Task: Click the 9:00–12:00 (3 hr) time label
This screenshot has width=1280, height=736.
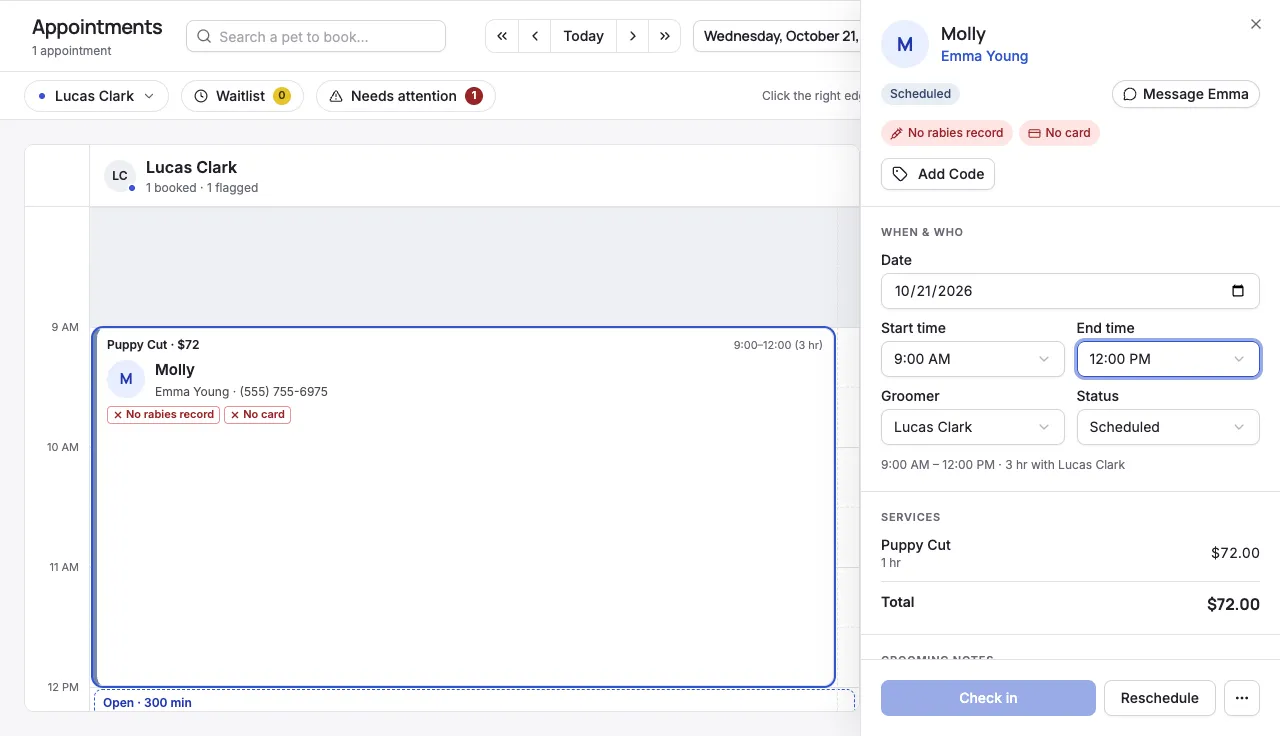Action: [778, 345]
